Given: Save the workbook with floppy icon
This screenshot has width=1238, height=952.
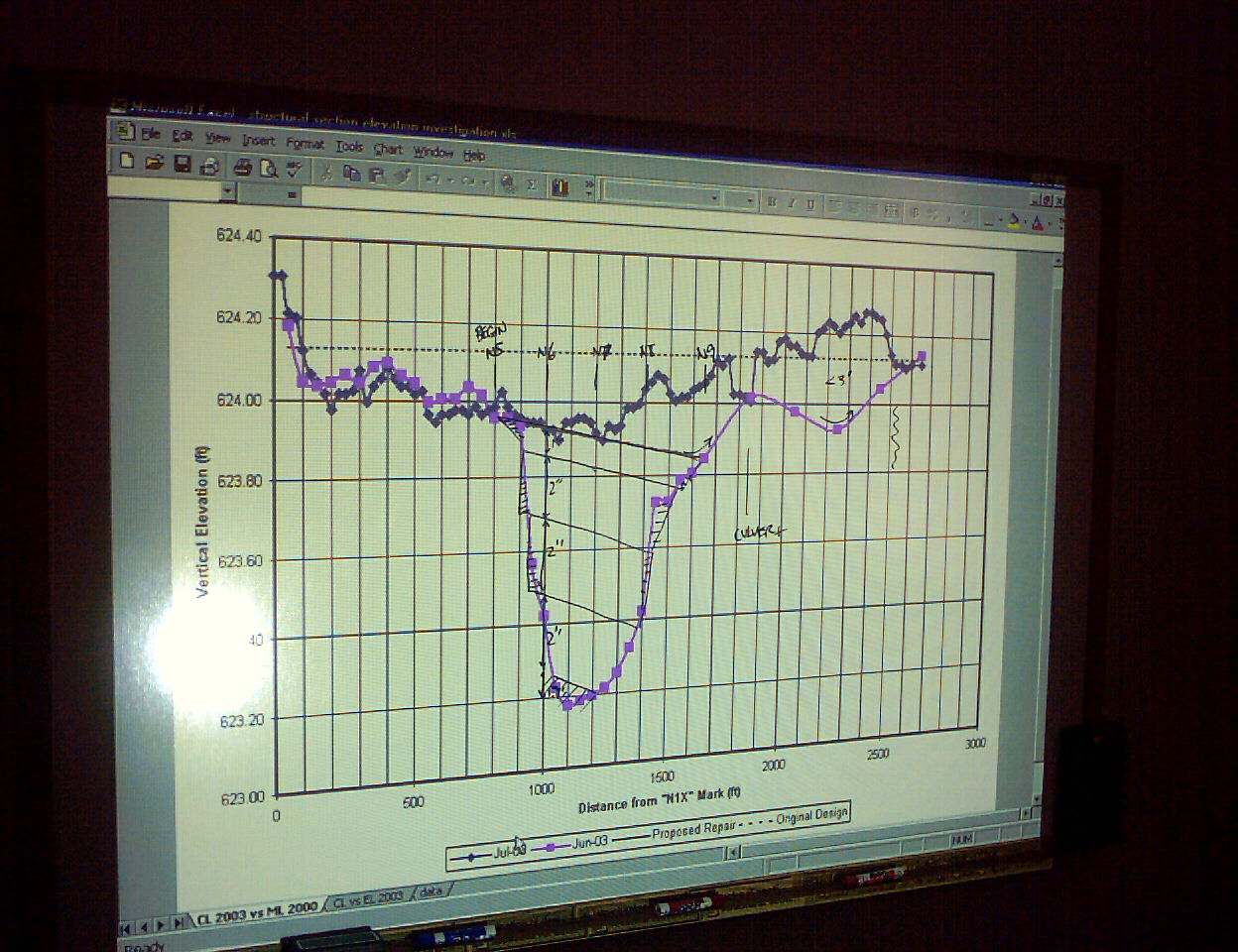Looking at the screenshot, I should (182, 164).
